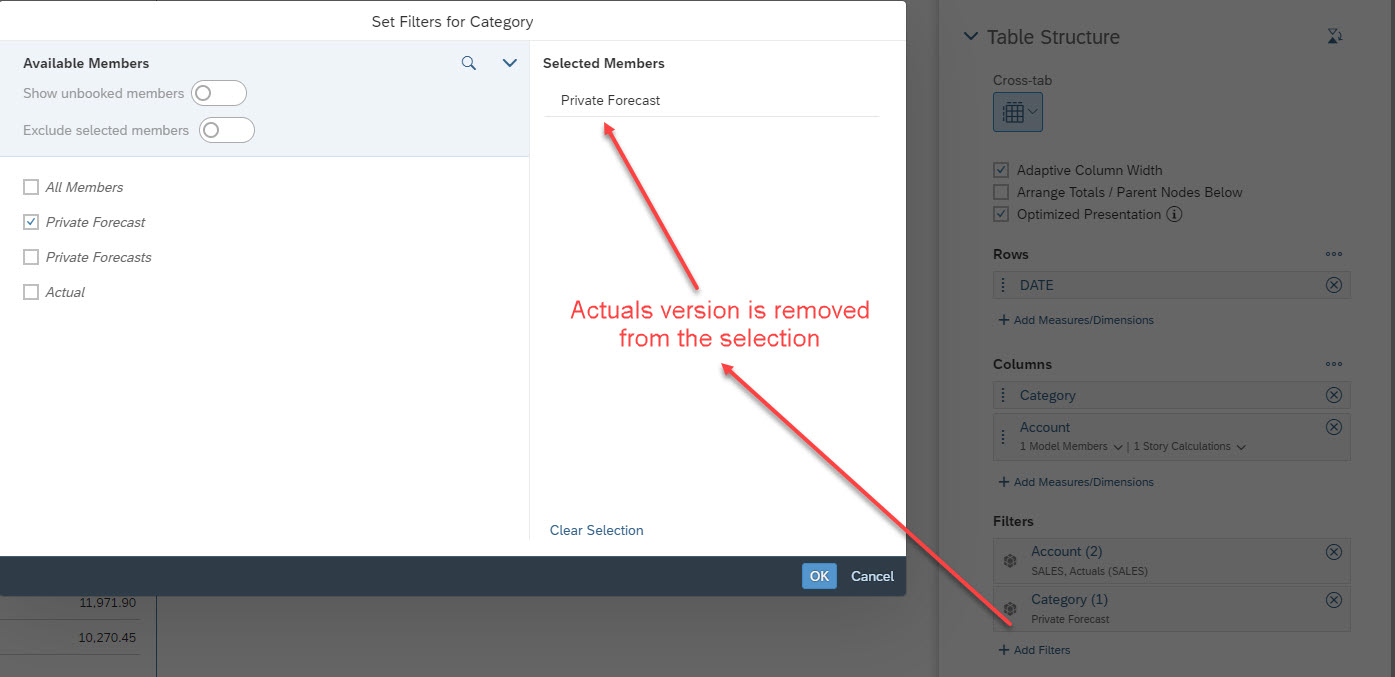Expand the Available Members options chevron

[509, 63]
